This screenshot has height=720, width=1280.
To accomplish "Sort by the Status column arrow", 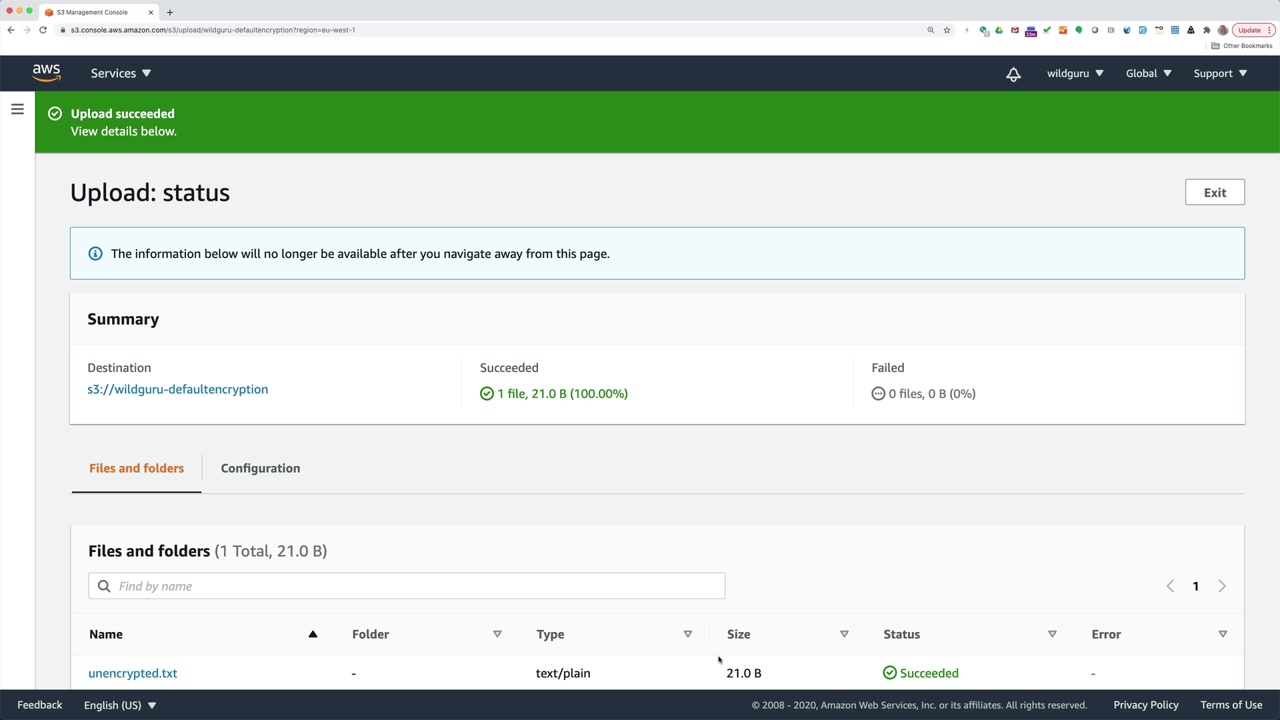I will click(x=1052, y=634).
